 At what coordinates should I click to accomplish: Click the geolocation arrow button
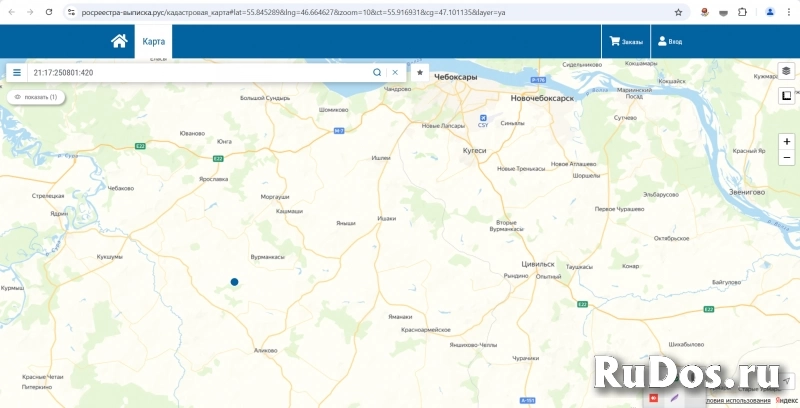[x=787, y=381]
